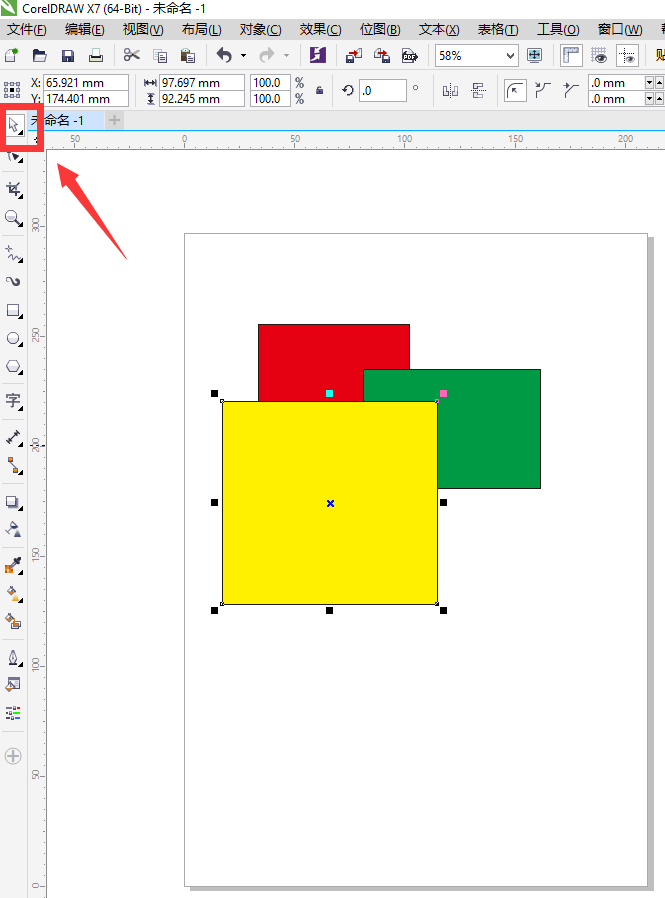The height and width of the screenshot is (898, 665).
Task: Add a document tab with plus button
Action: click(x=115, y=120)
